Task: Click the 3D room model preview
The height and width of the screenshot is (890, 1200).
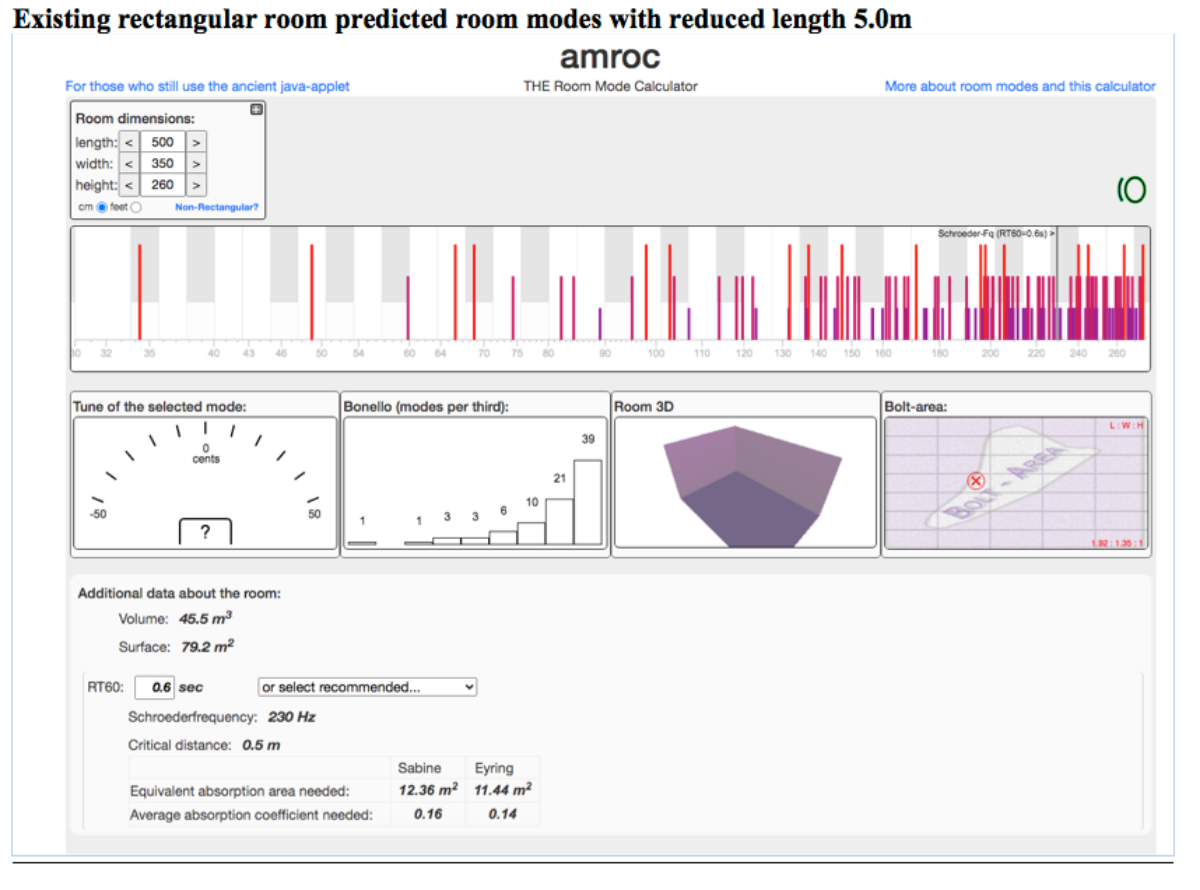Action: click(746, 482)
